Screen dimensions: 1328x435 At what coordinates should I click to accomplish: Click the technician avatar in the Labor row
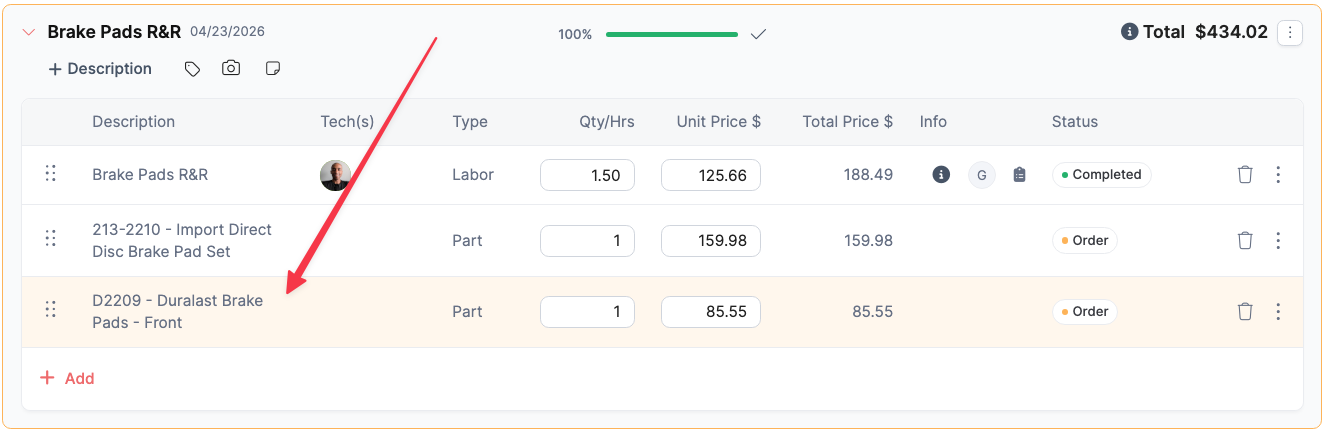pos(335,175)
